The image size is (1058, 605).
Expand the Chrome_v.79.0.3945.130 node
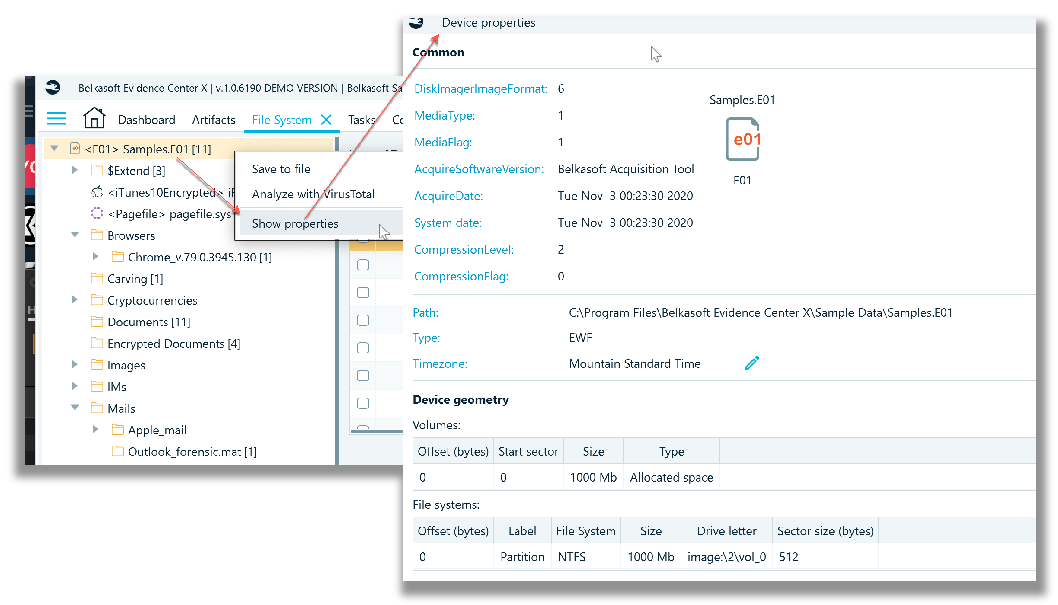click(95, 256)
